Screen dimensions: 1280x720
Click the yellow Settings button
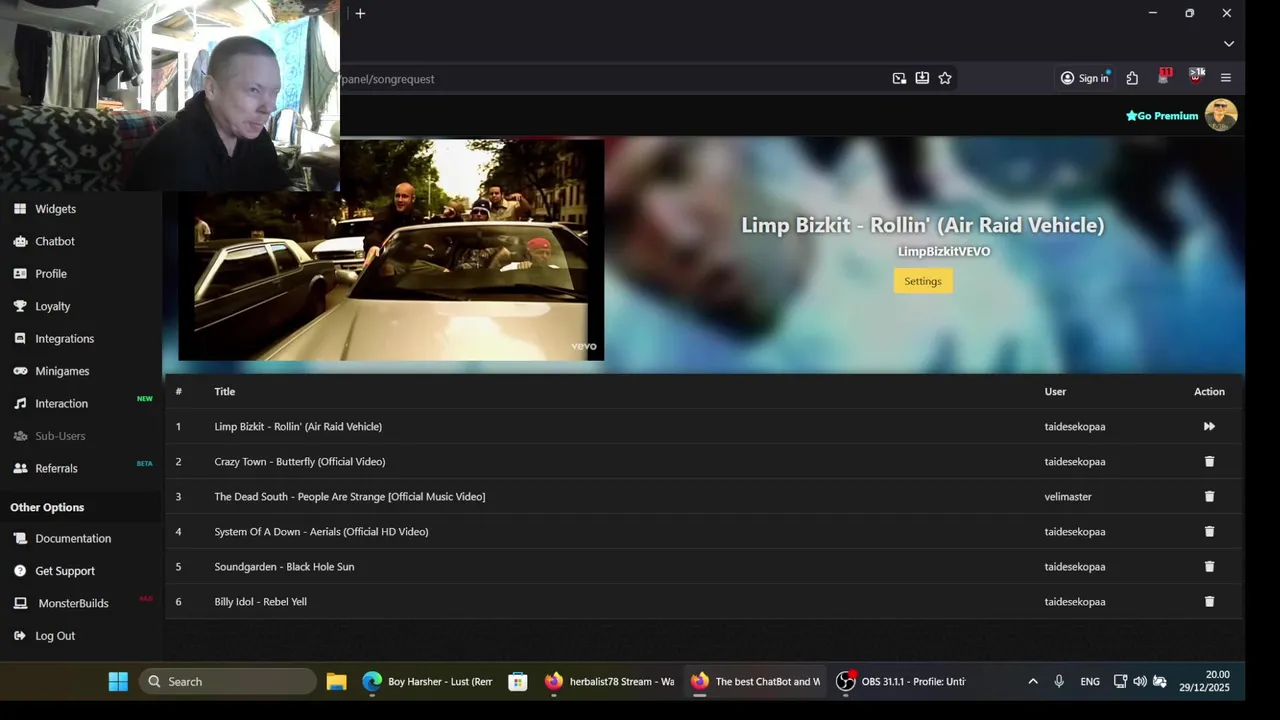click(x=923, y=281)
